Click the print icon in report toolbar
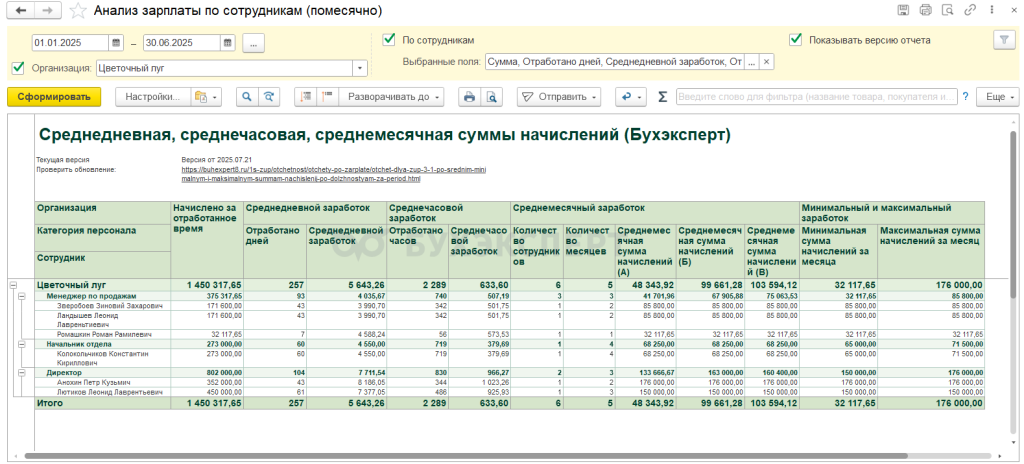This screenshot has width=1024, height=464. click(x=469, y=97)
